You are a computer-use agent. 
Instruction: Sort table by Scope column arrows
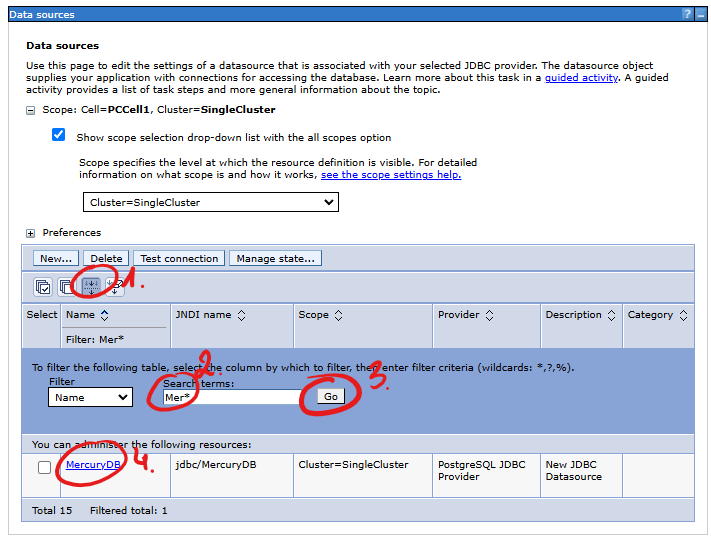point(339,315)
